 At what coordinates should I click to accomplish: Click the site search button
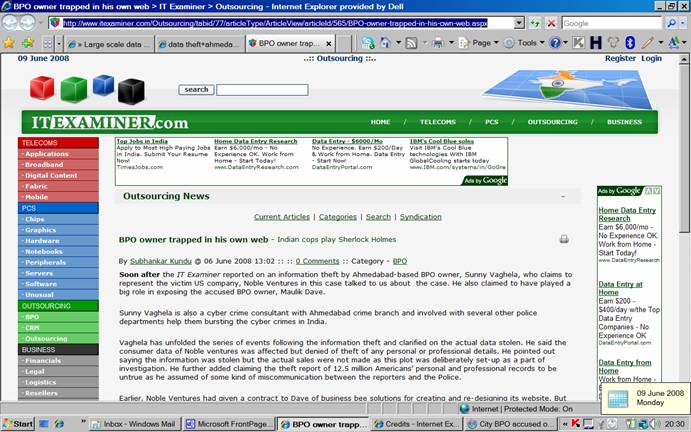point(196,89)
